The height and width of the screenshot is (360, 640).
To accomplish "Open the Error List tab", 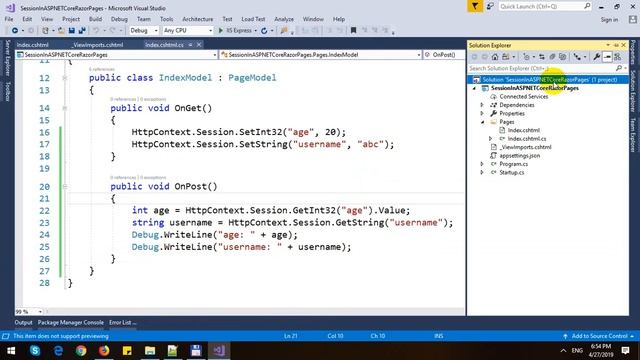I will [122, 322].
